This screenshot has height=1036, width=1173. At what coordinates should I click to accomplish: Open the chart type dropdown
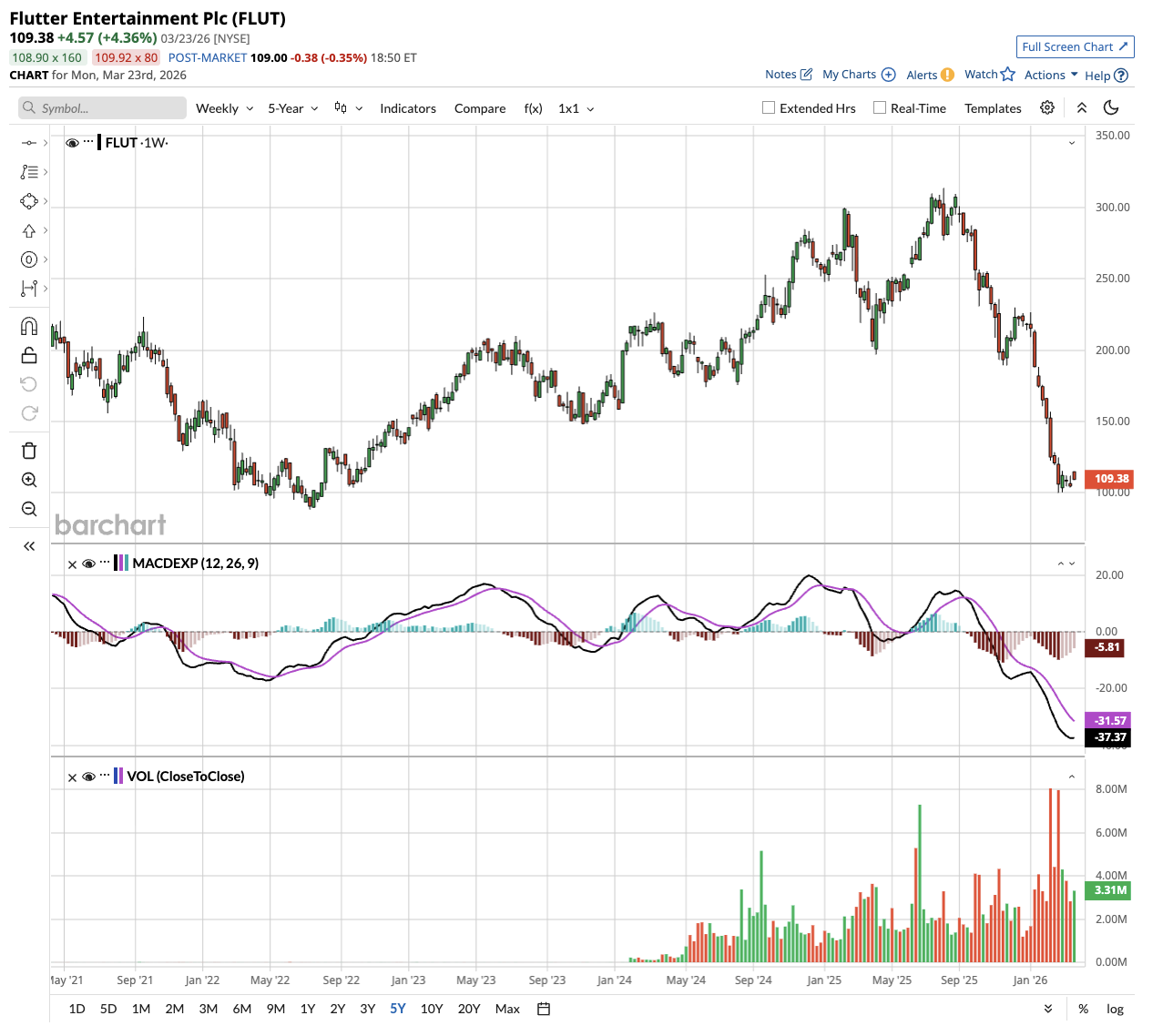tap(349, 108)
